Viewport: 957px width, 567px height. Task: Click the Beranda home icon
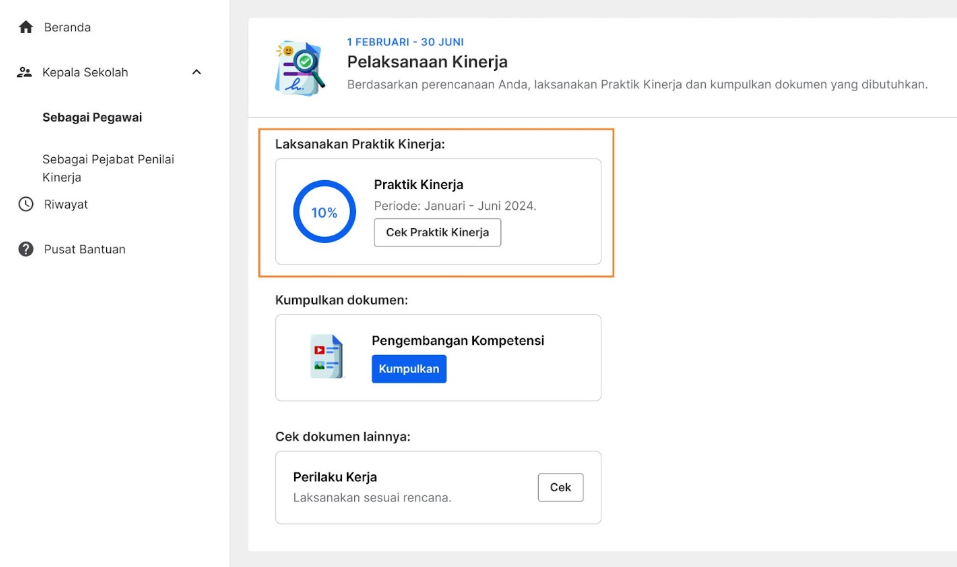coord(26,27)
